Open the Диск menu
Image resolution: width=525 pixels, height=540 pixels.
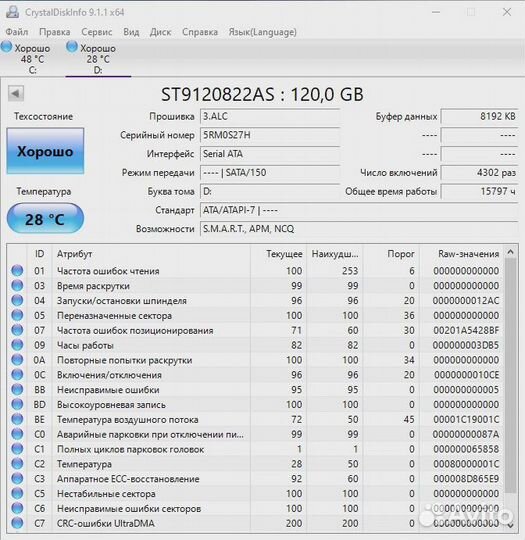click(x=160, y=32)
